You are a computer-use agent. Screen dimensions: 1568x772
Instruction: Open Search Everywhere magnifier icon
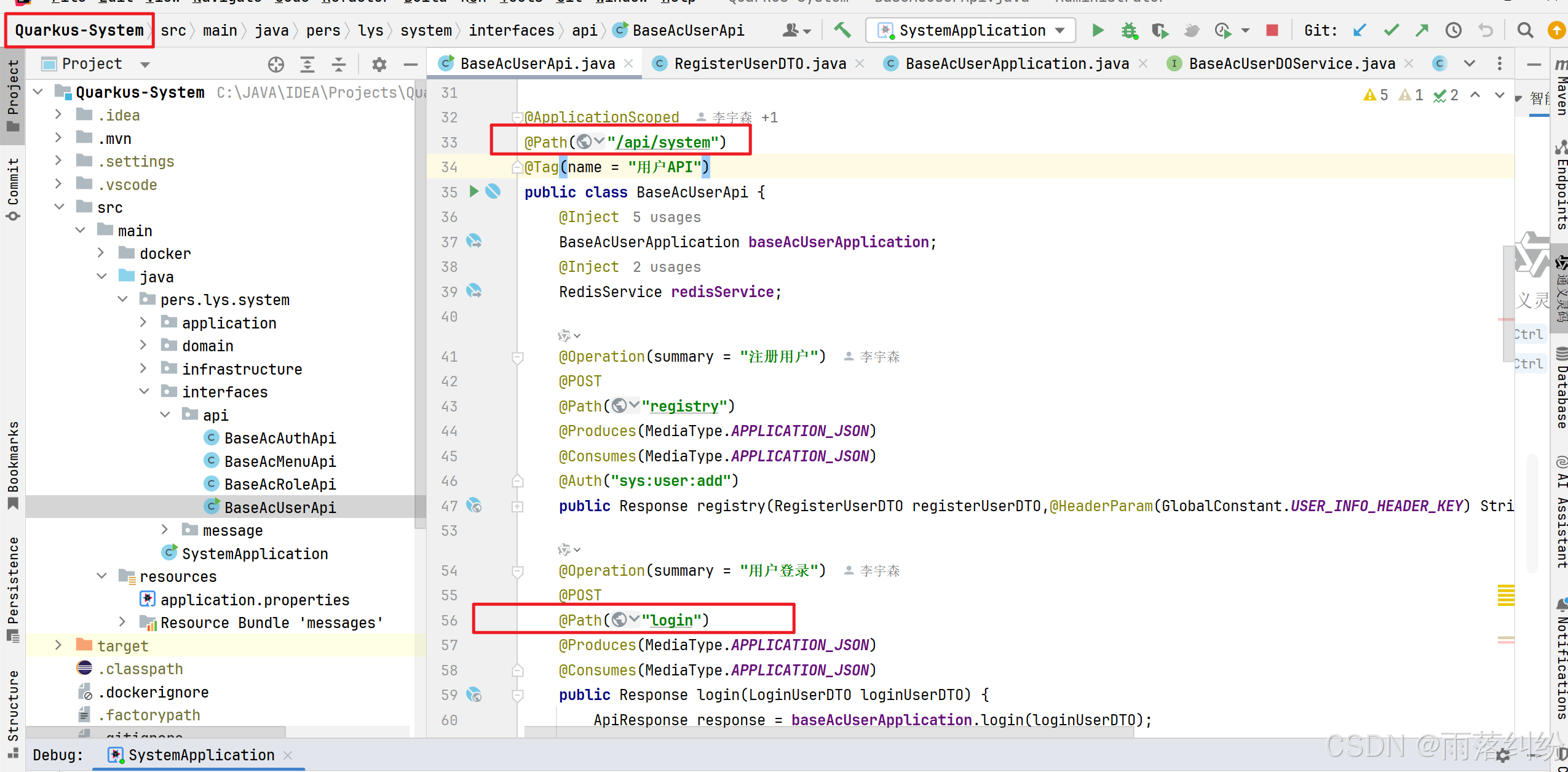[x=1525, y=30]
